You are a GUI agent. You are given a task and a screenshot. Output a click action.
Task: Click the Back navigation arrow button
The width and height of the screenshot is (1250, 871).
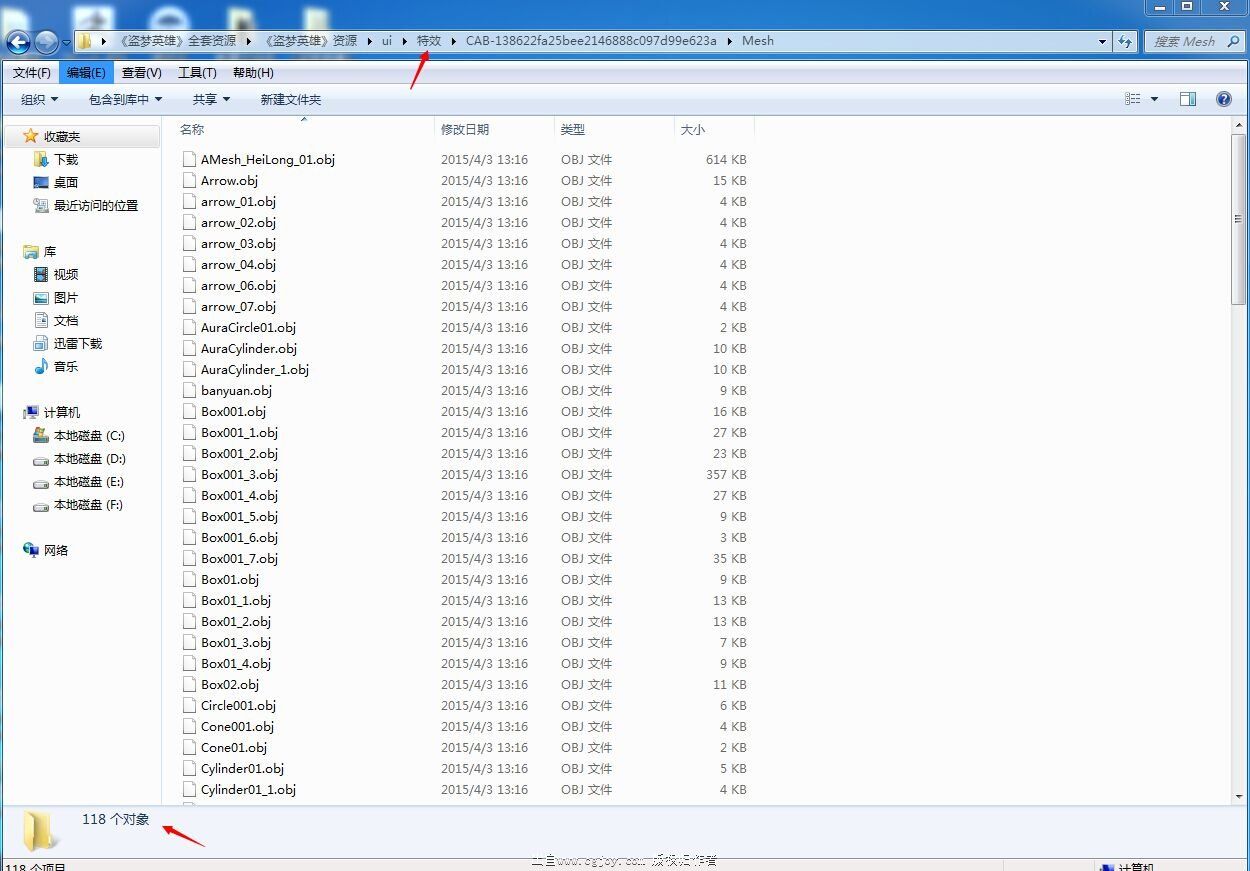pyautogui.click(x=18, y=42)
